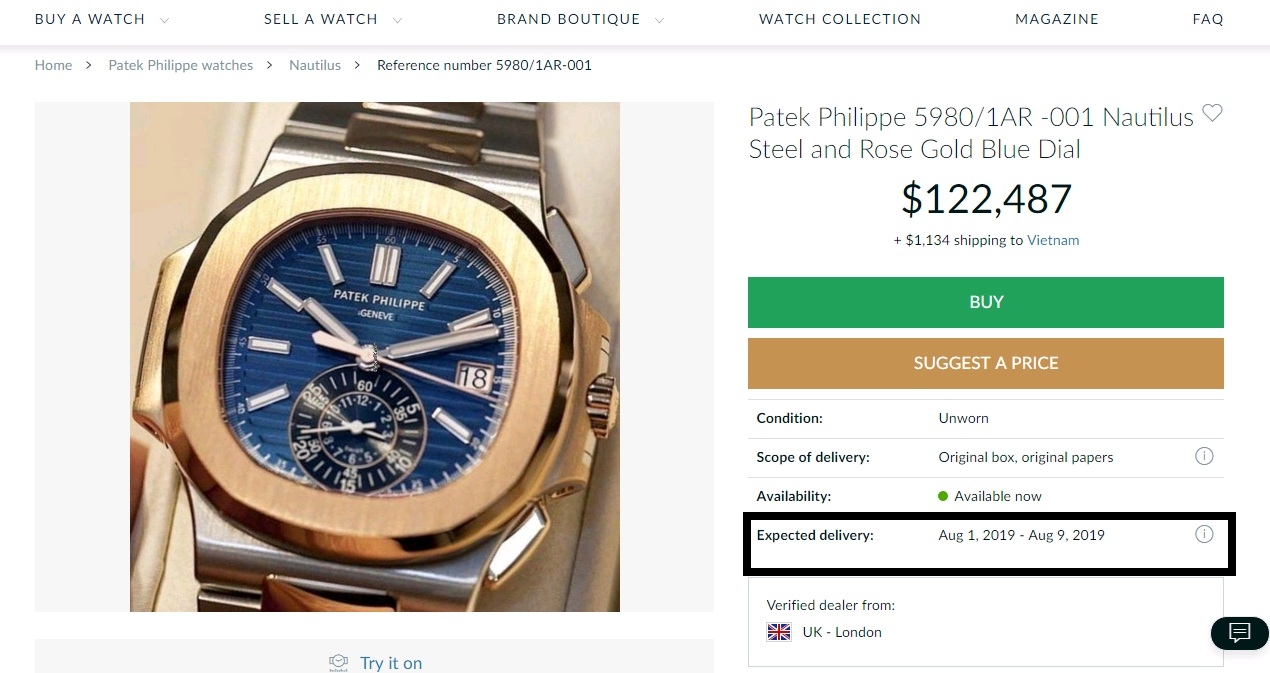Click the Nautilus watch product photo

[x=375, y=357]
